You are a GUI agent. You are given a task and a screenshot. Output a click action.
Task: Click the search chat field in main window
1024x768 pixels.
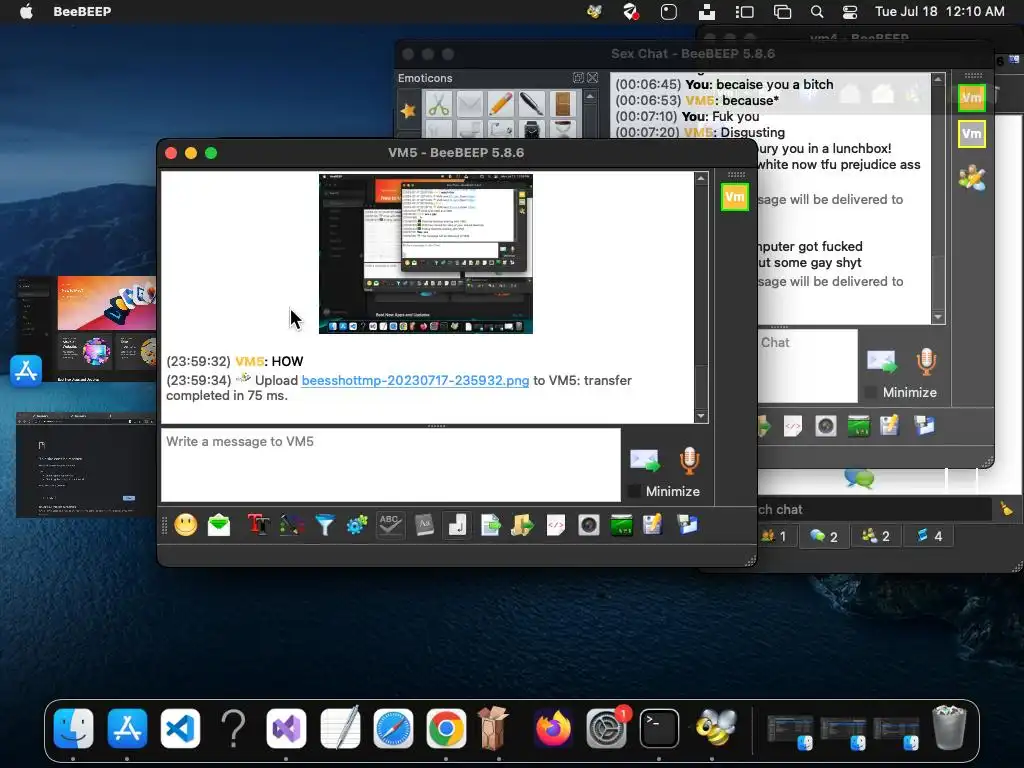pos(874,509)
